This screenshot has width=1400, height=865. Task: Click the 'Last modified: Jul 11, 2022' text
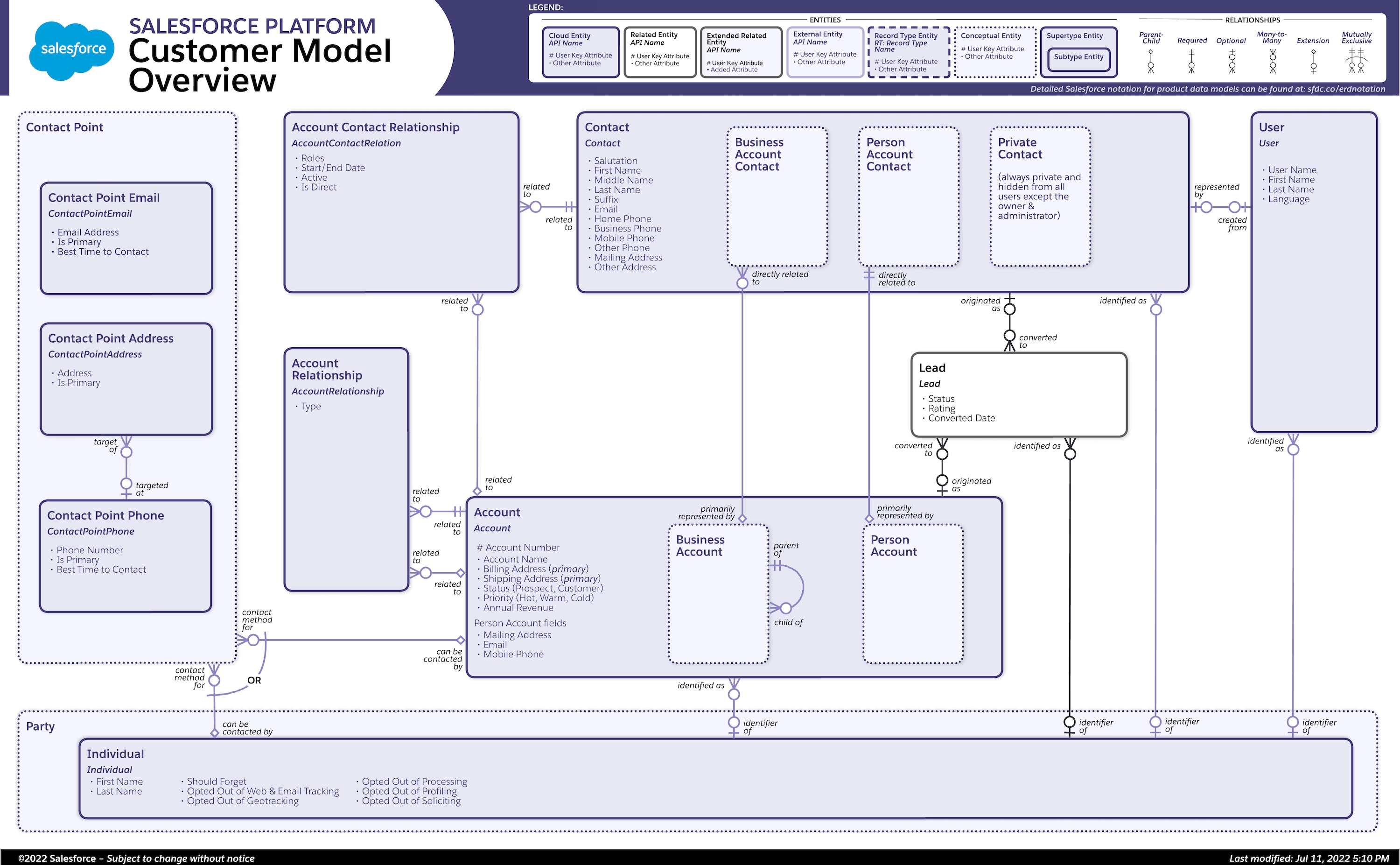click(x=1309, y=858)
